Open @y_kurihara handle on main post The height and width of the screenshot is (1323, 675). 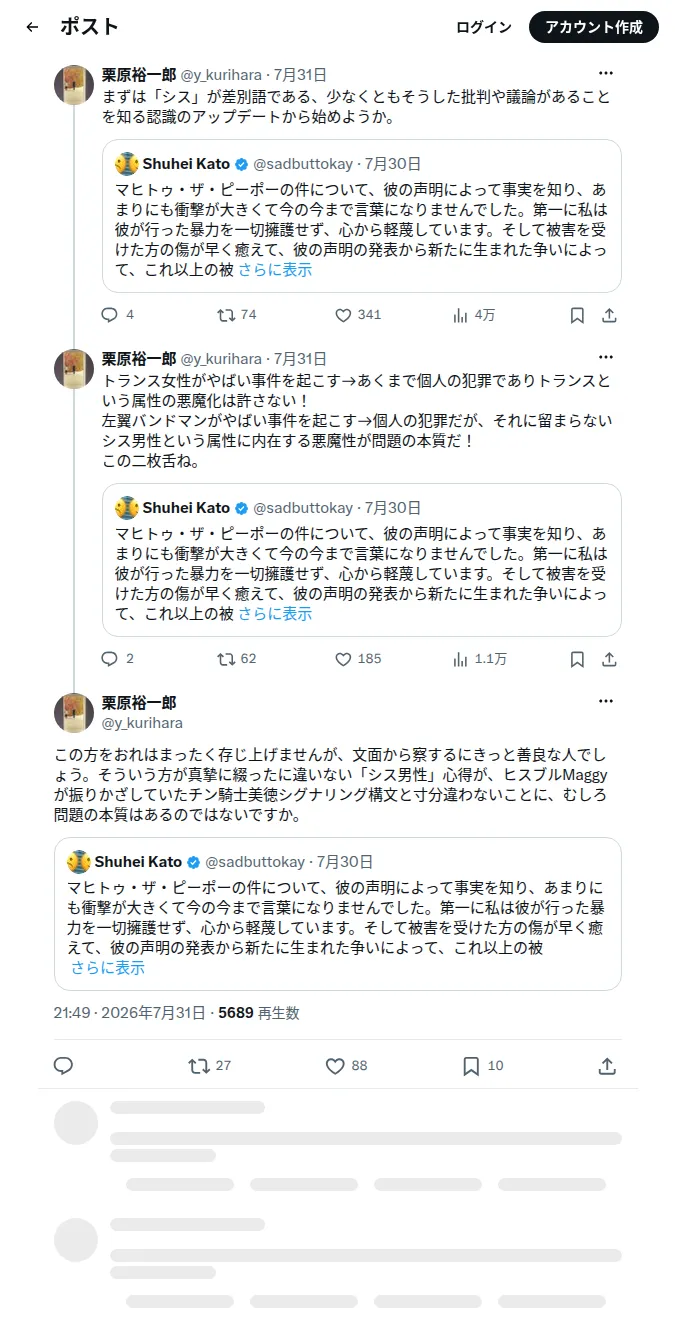pos(142,722)
